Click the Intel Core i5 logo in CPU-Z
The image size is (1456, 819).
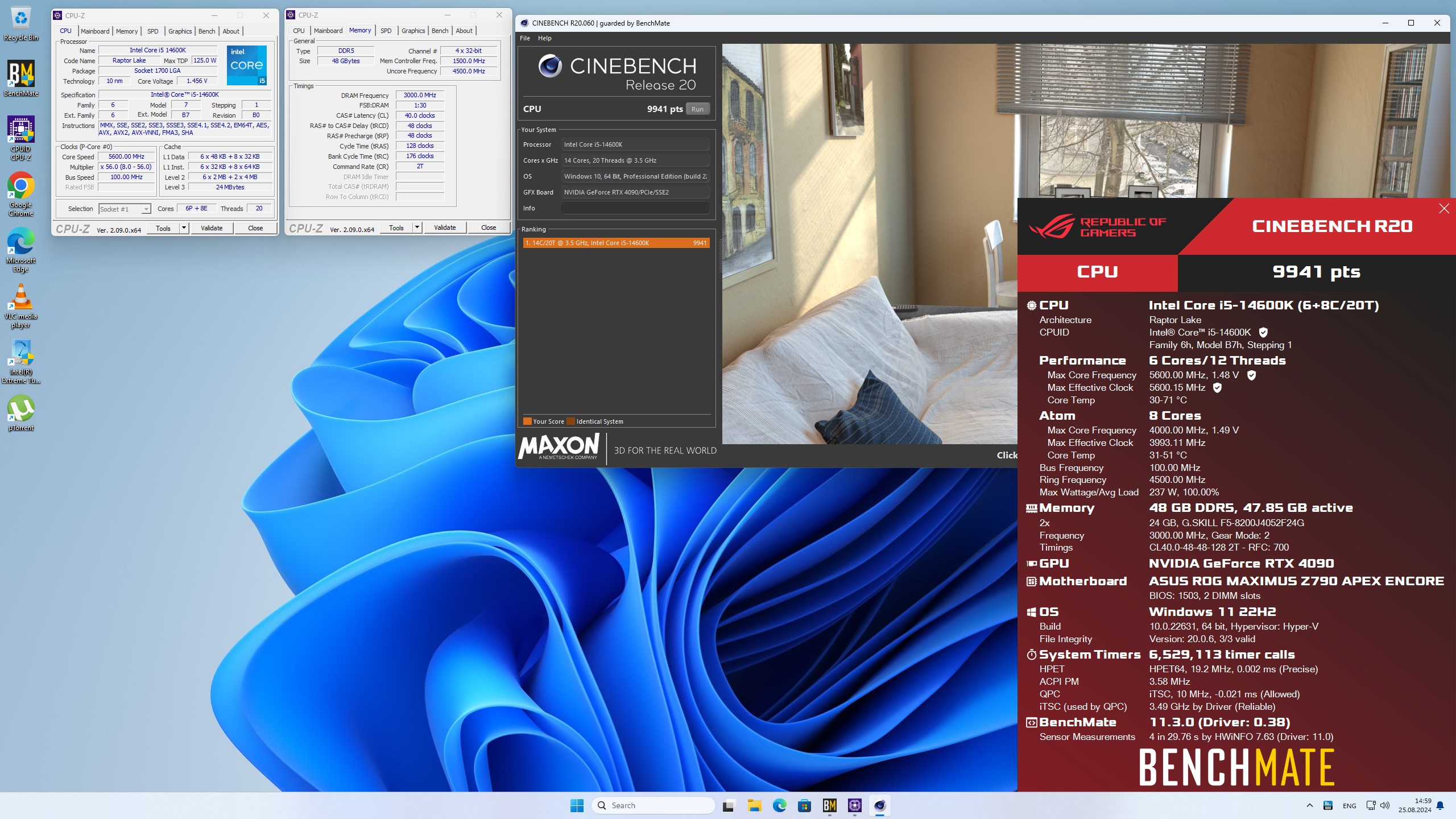pyautogui.click(x=247, y=65)
